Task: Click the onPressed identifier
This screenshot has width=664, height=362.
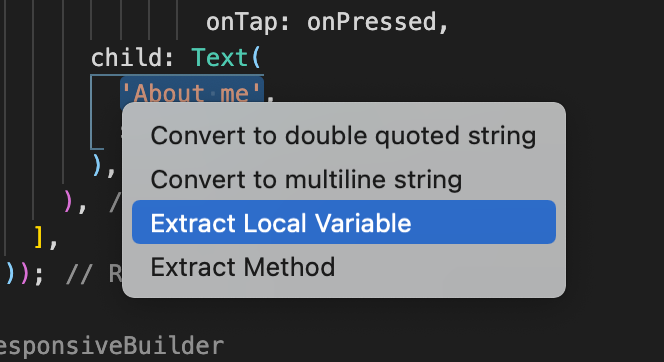Action: [x=372, y=22]
